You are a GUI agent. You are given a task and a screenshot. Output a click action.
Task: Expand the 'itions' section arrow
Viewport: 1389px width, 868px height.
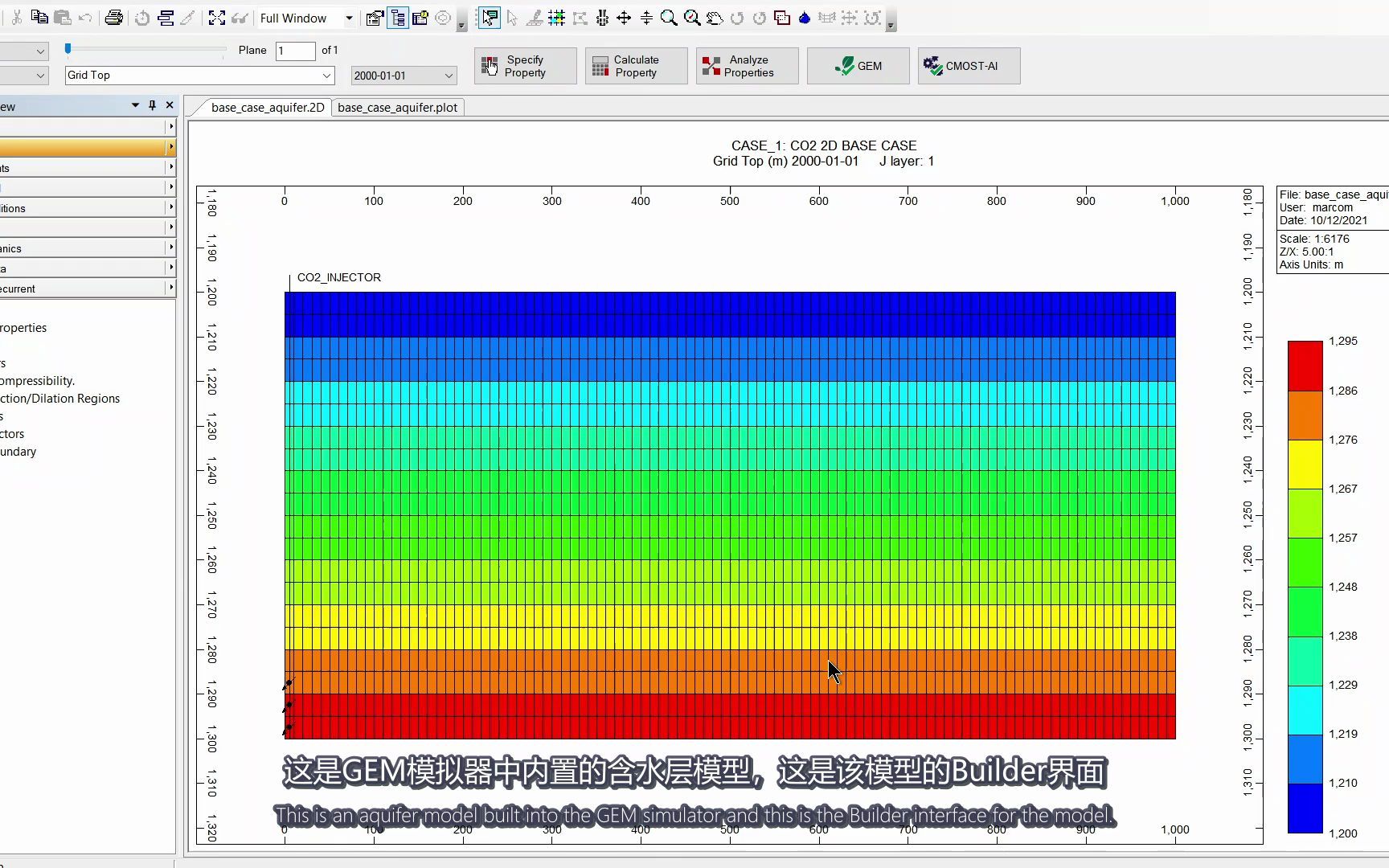click(x=170, y=207)
